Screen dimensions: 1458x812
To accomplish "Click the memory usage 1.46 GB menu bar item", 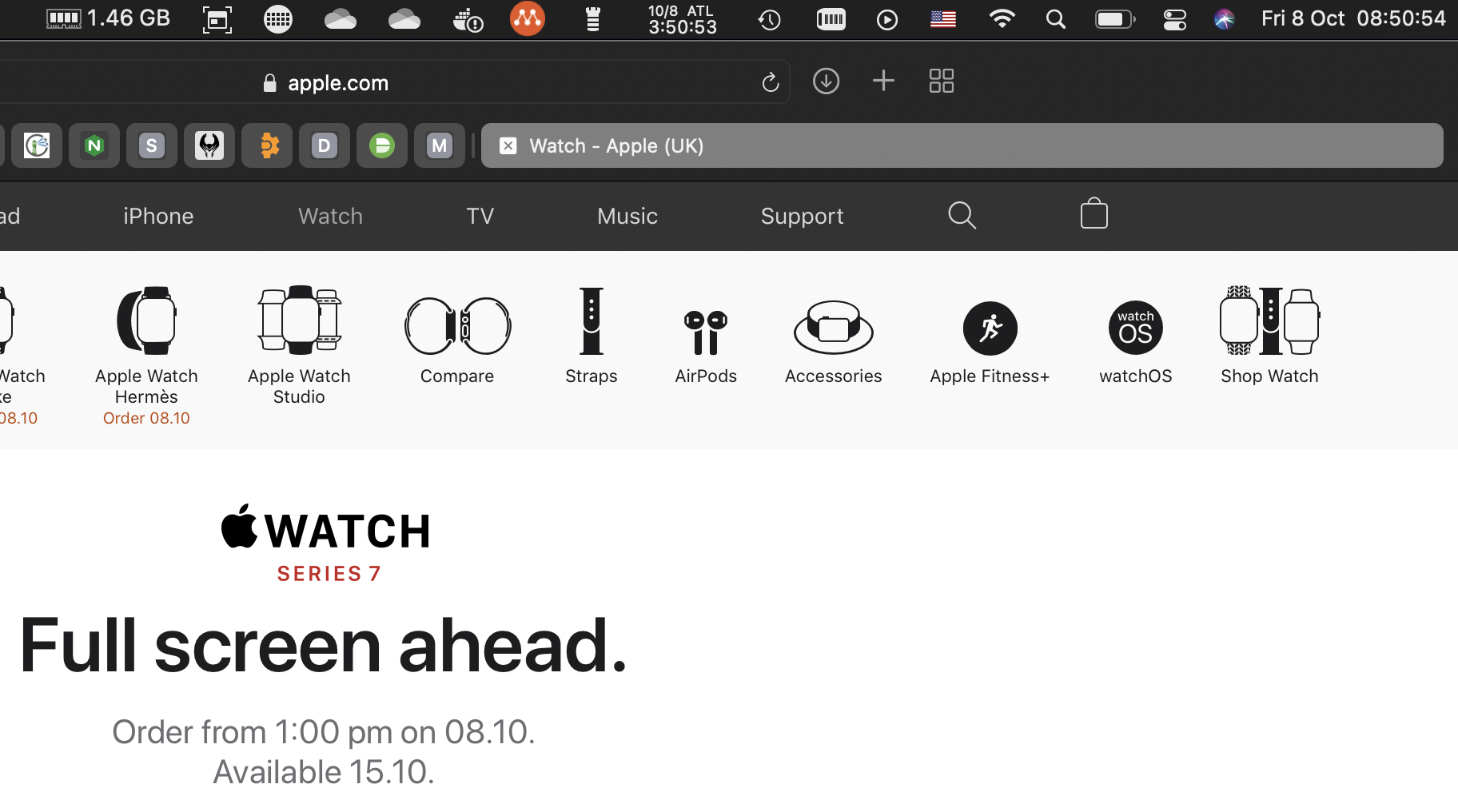I will pos(108,18).
